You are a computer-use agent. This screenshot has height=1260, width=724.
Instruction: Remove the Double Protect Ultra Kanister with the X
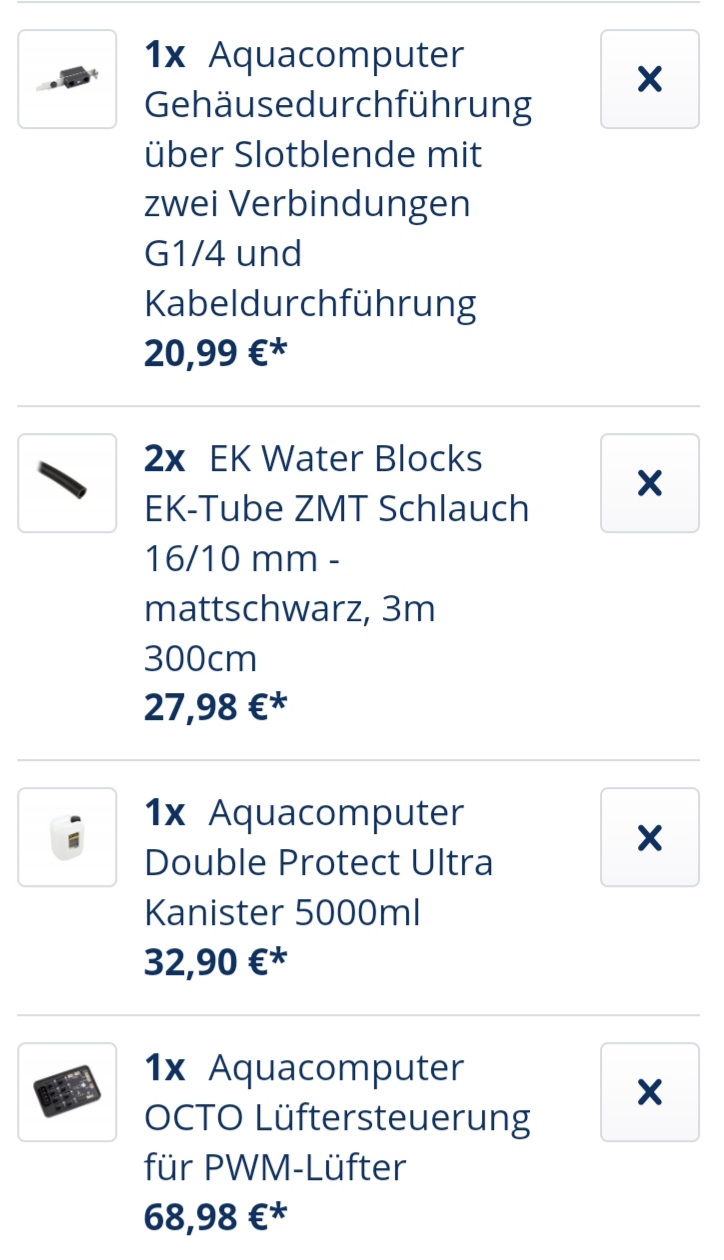point(650,837)
